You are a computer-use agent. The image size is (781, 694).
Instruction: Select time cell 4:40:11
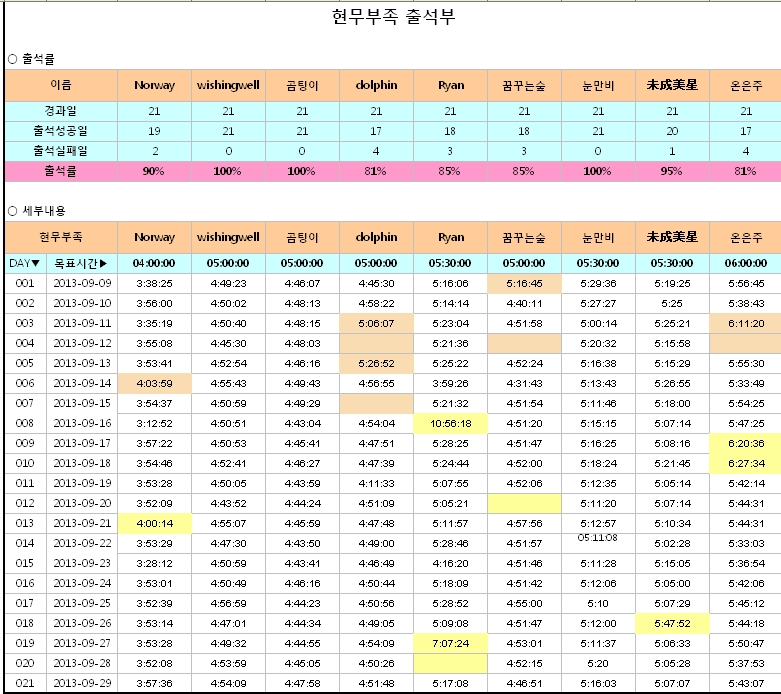524,303
